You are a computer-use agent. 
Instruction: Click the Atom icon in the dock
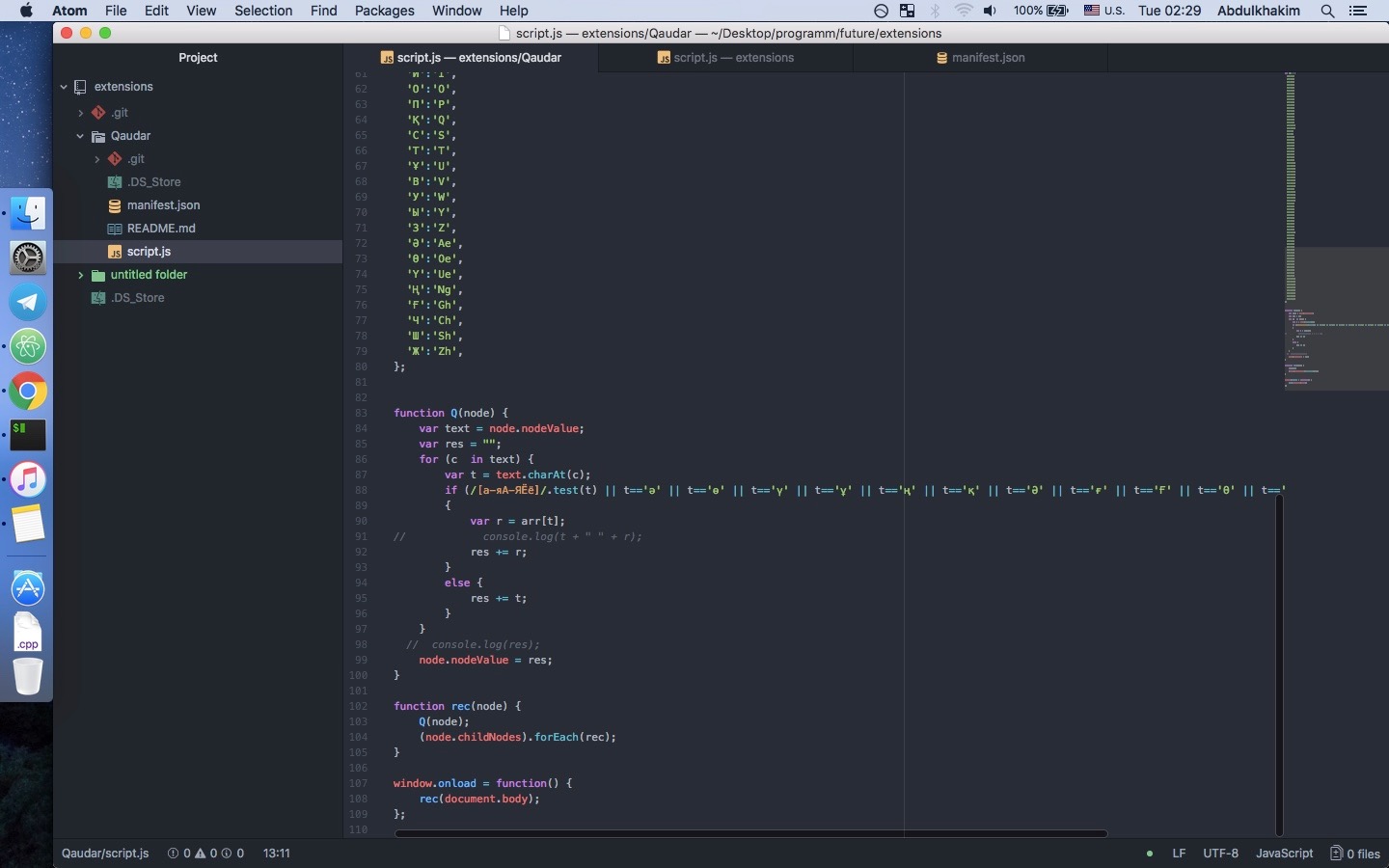point(28,346)
